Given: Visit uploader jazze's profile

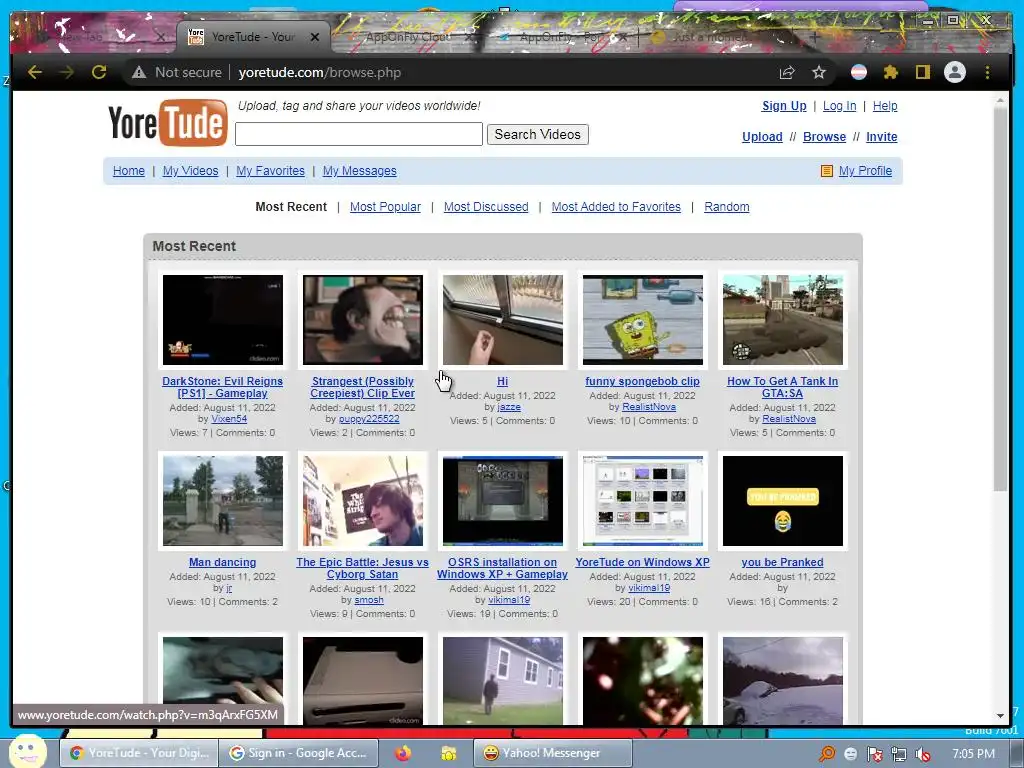Looking at the screenshot, I should tap(509, 407).
